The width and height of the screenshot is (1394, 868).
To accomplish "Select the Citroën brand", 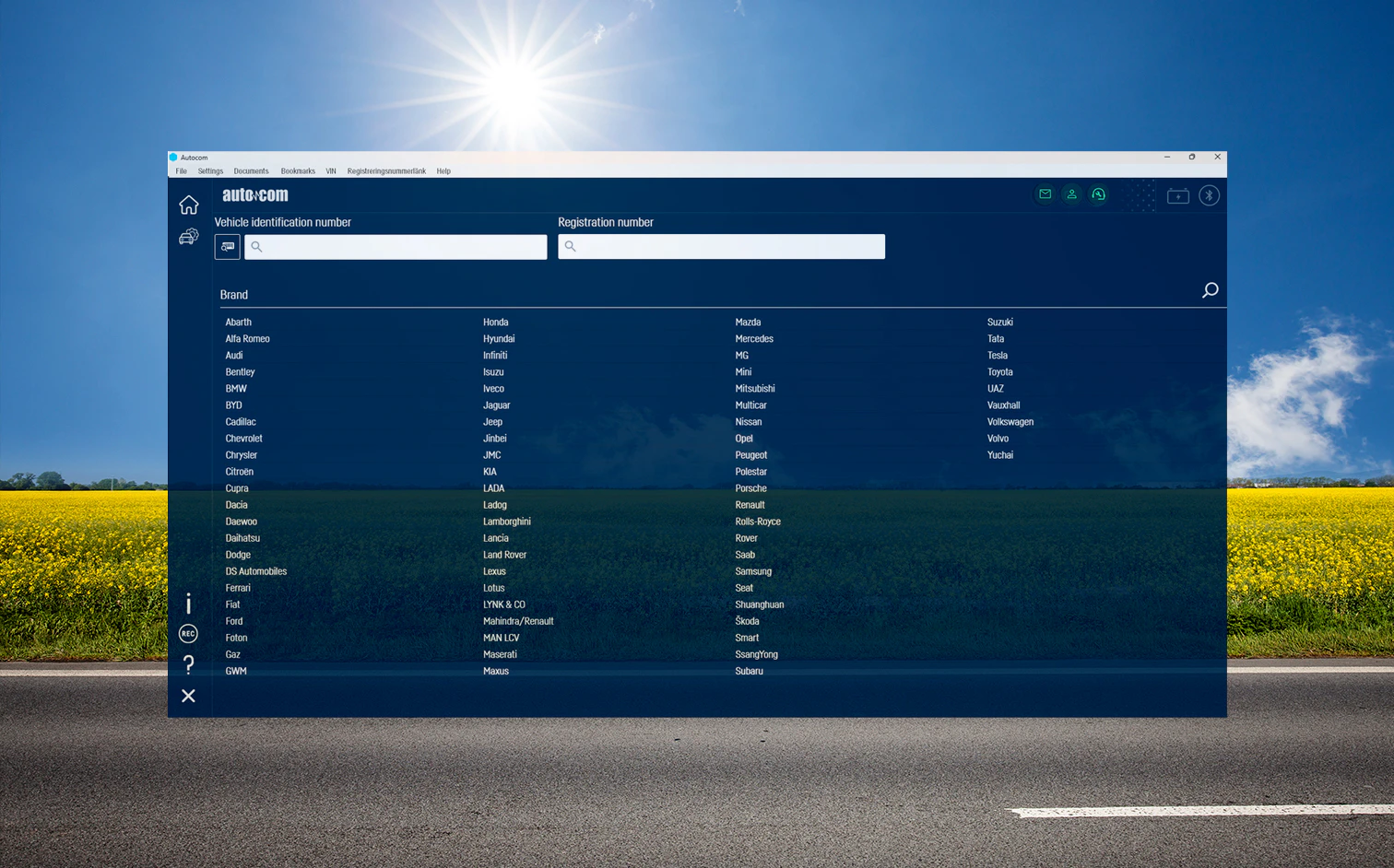I will 240,472.
